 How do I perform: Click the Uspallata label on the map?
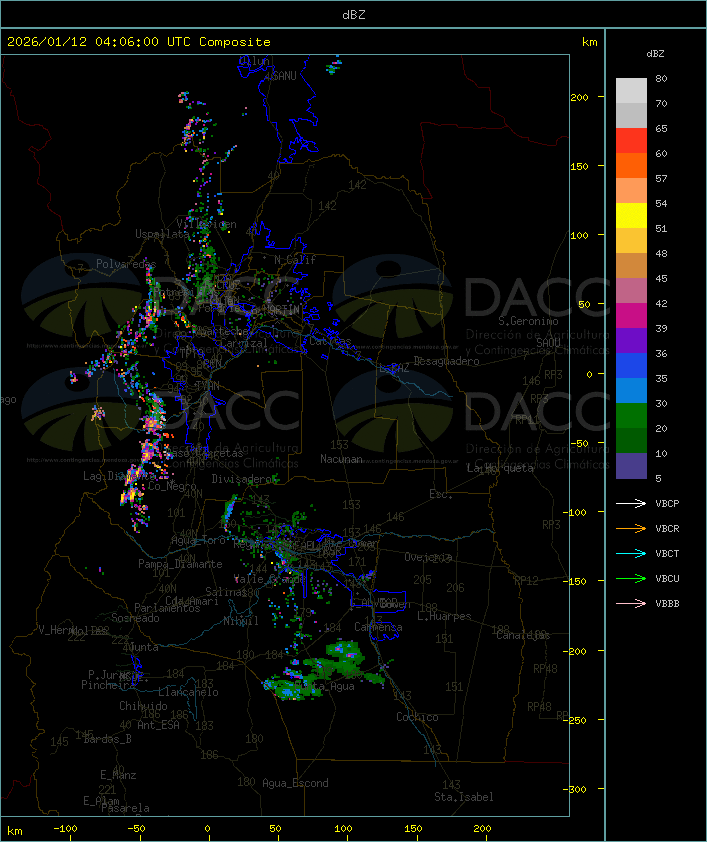tap(161, 234)
